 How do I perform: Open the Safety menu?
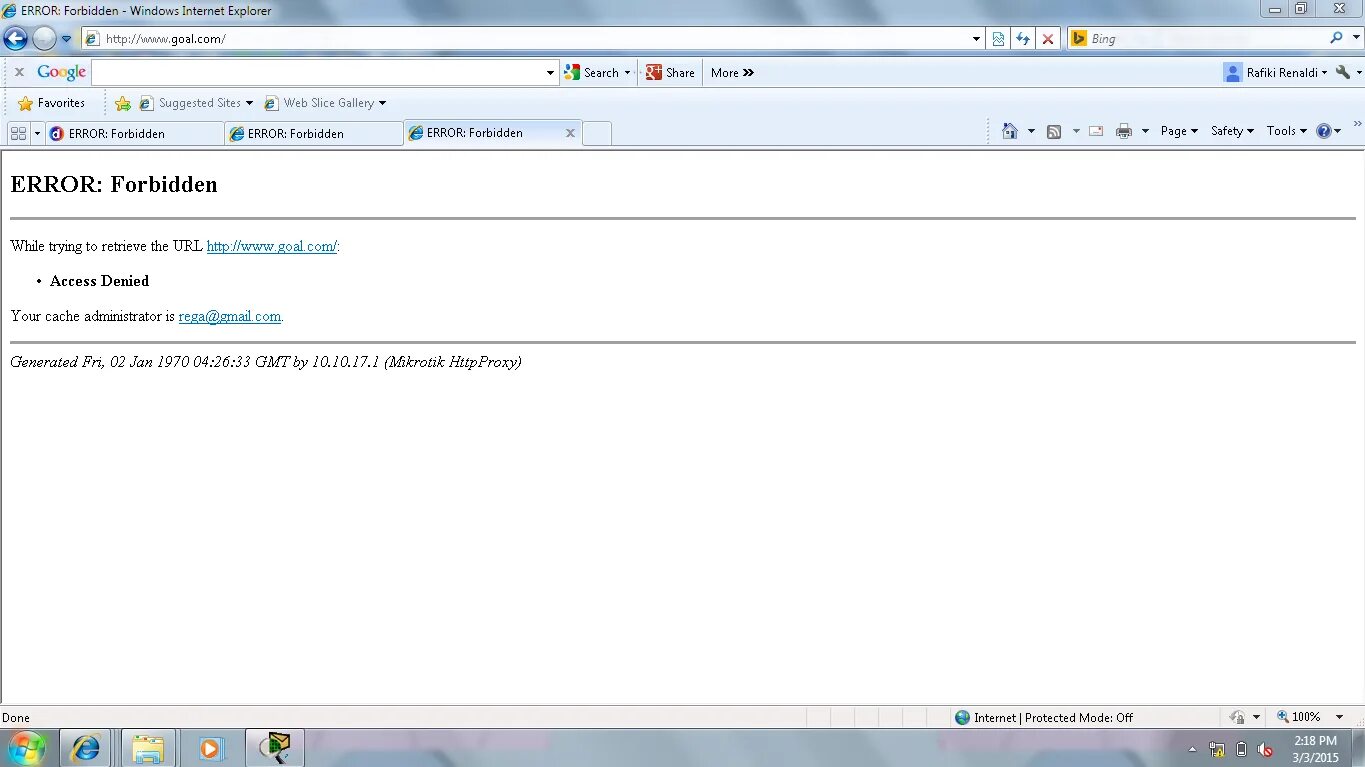[1232, 131]
